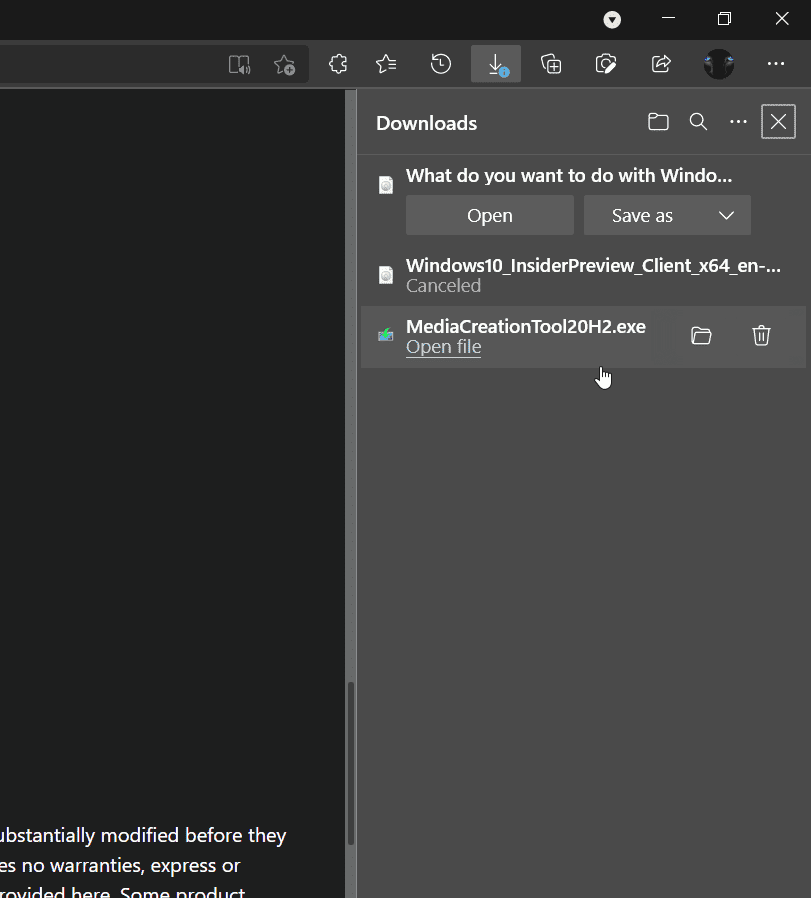
Task: Close the Downloads panel
Action: click(x=778, y=122)
